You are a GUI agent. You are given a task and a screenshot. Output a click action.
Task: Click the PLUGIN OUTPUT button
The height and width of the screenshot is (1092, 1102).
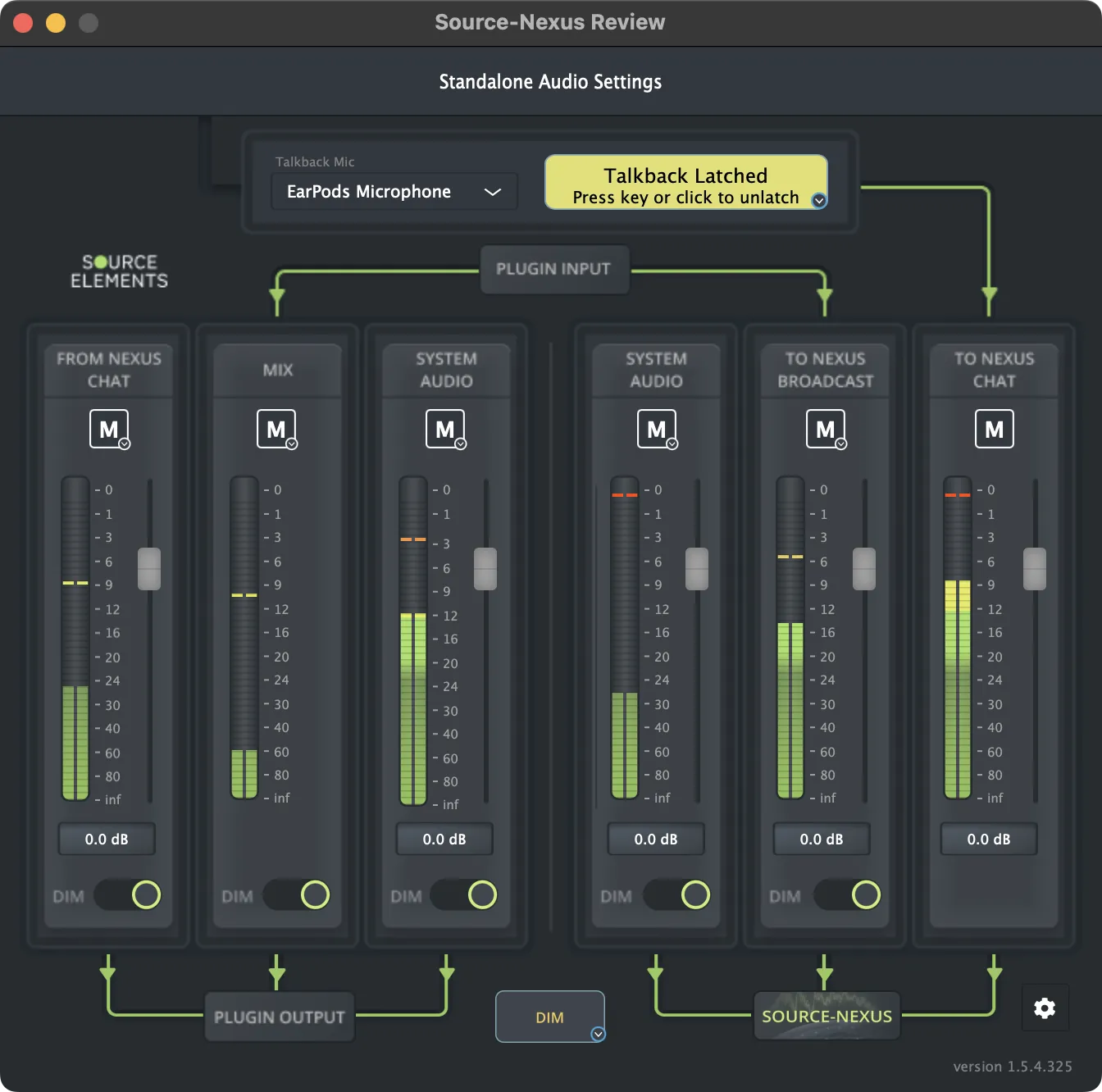point(280,1017)
